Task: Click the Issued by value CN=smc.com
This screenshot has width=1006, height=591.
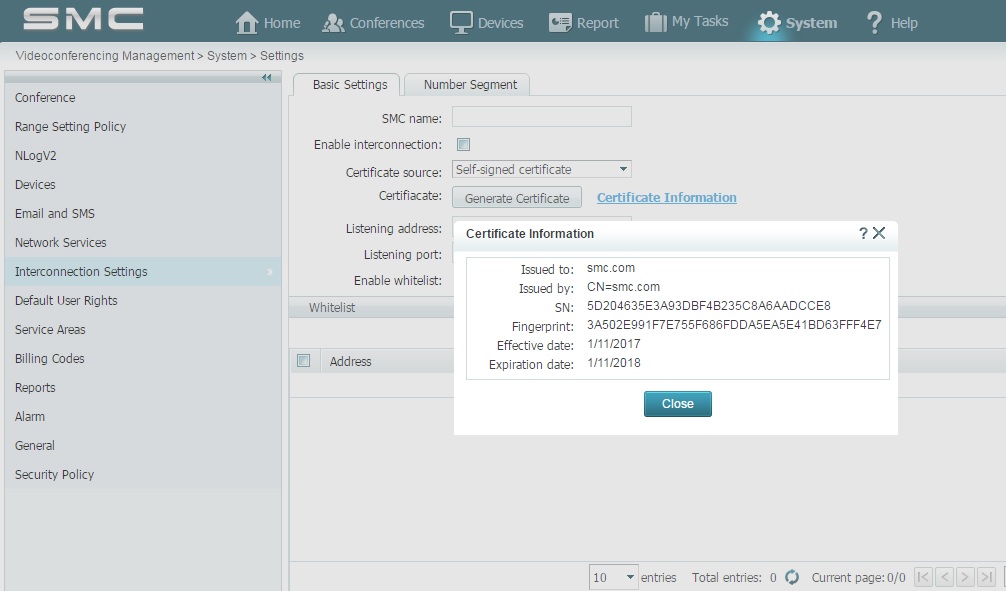Action: (x=623, y=287)
